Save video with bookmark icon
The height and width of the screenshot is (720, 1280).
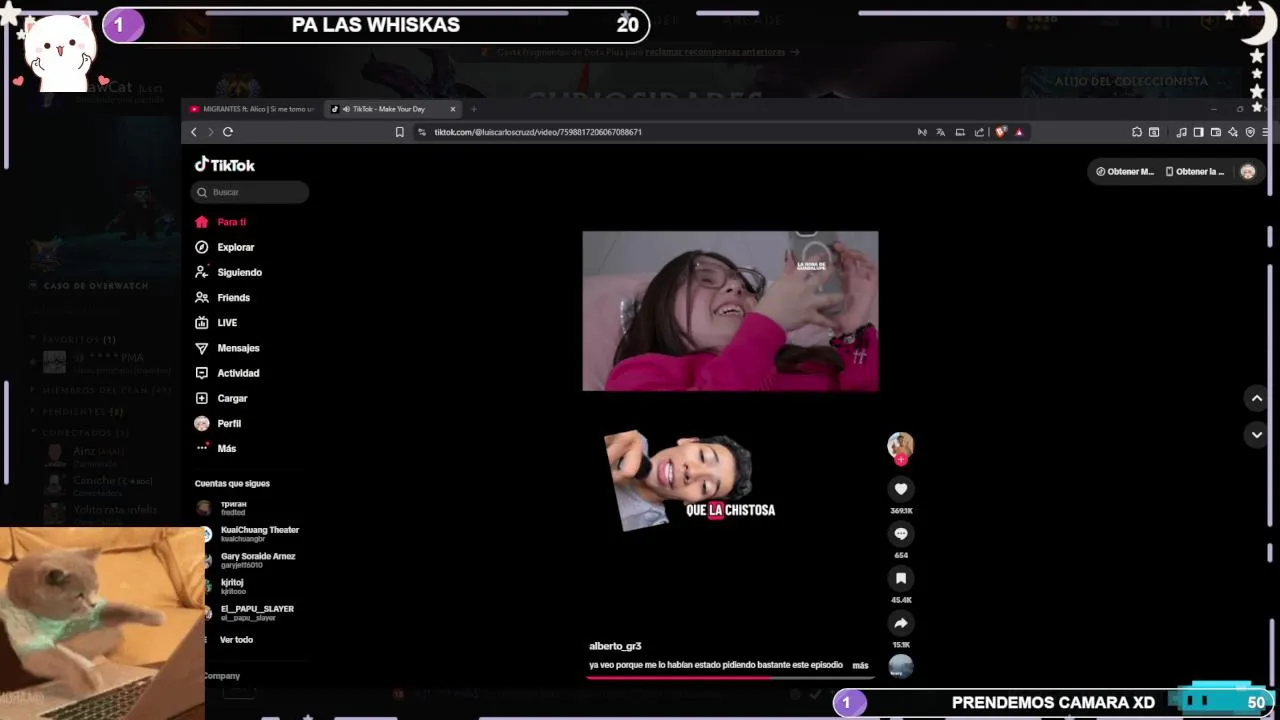coord(901,578)
